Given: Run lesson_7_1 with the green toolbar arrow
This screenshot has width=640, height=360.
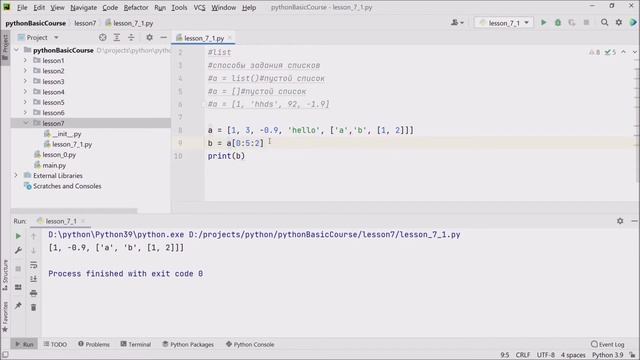Looking at the screenshot, I should (x=543, y=23).
